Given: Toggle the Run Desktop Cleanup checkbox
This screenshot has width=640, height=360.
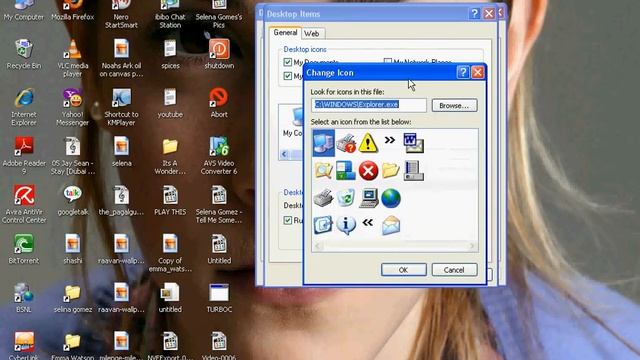Looking at the screenshot, I should click(x=287, y=220).
